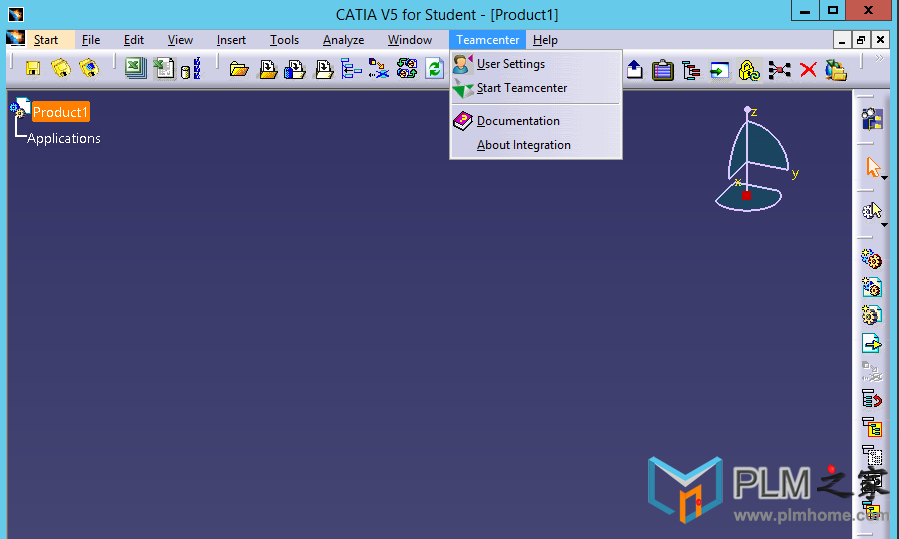Click the blue structure tree icon
The height and width of the screenshot is (539, 899).
[x=351, y=69]
